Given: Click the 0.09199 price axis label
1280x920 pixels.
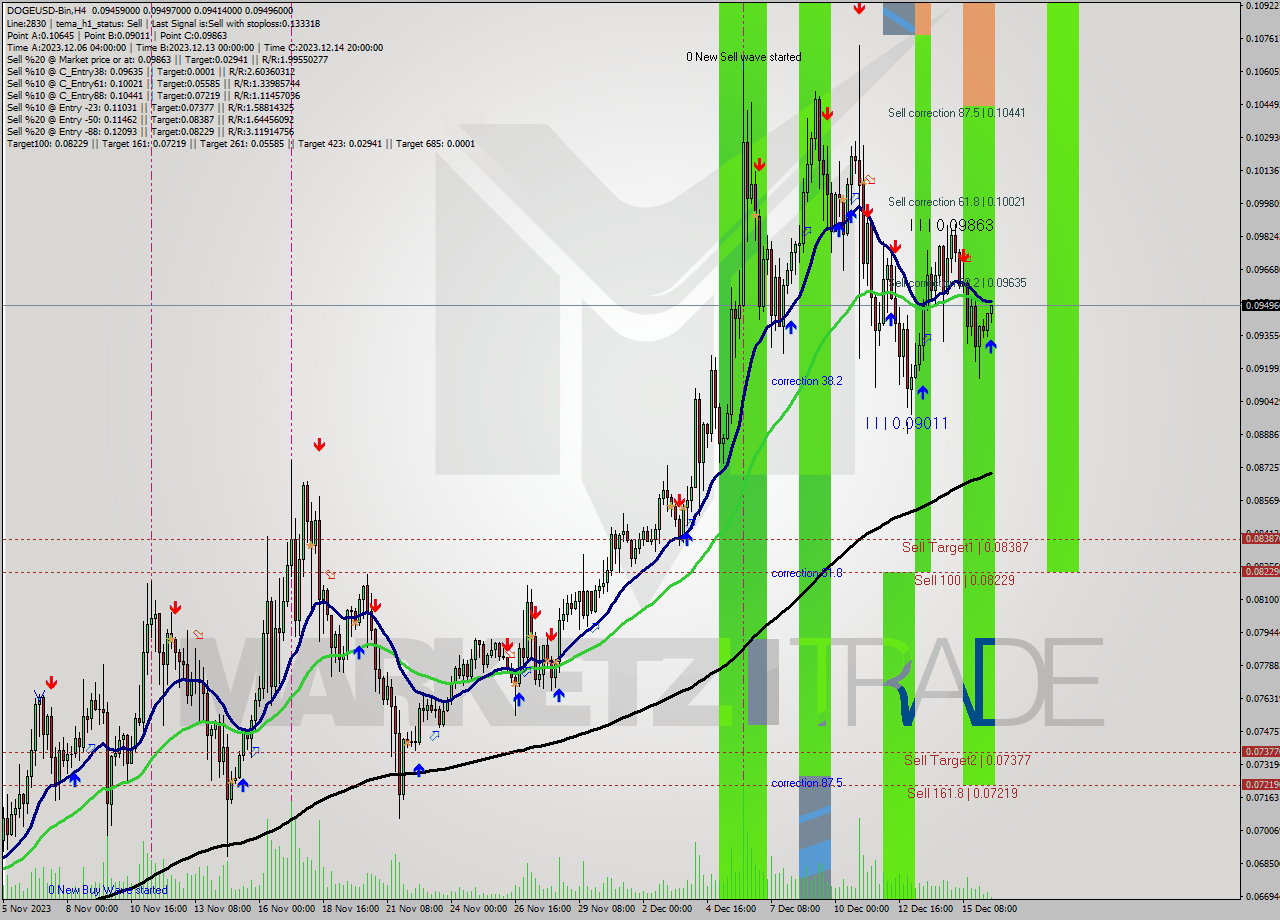Looking at the screenshot, I should (x=1262, y=369).
